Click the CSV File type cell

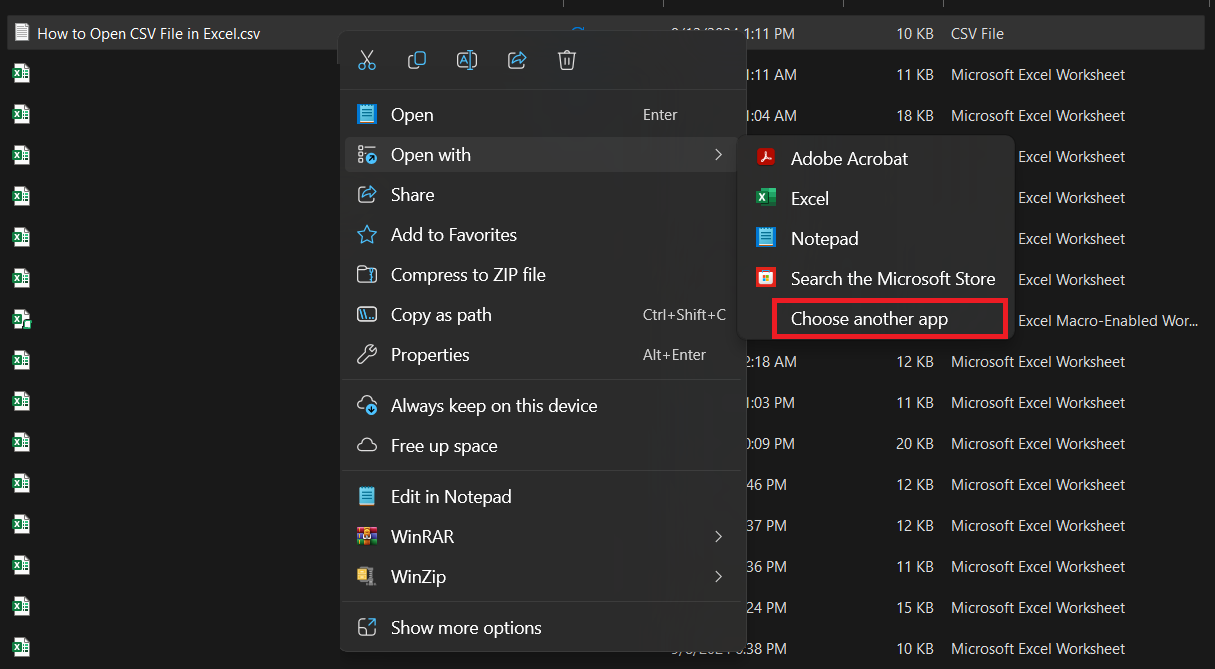[977, 34]
